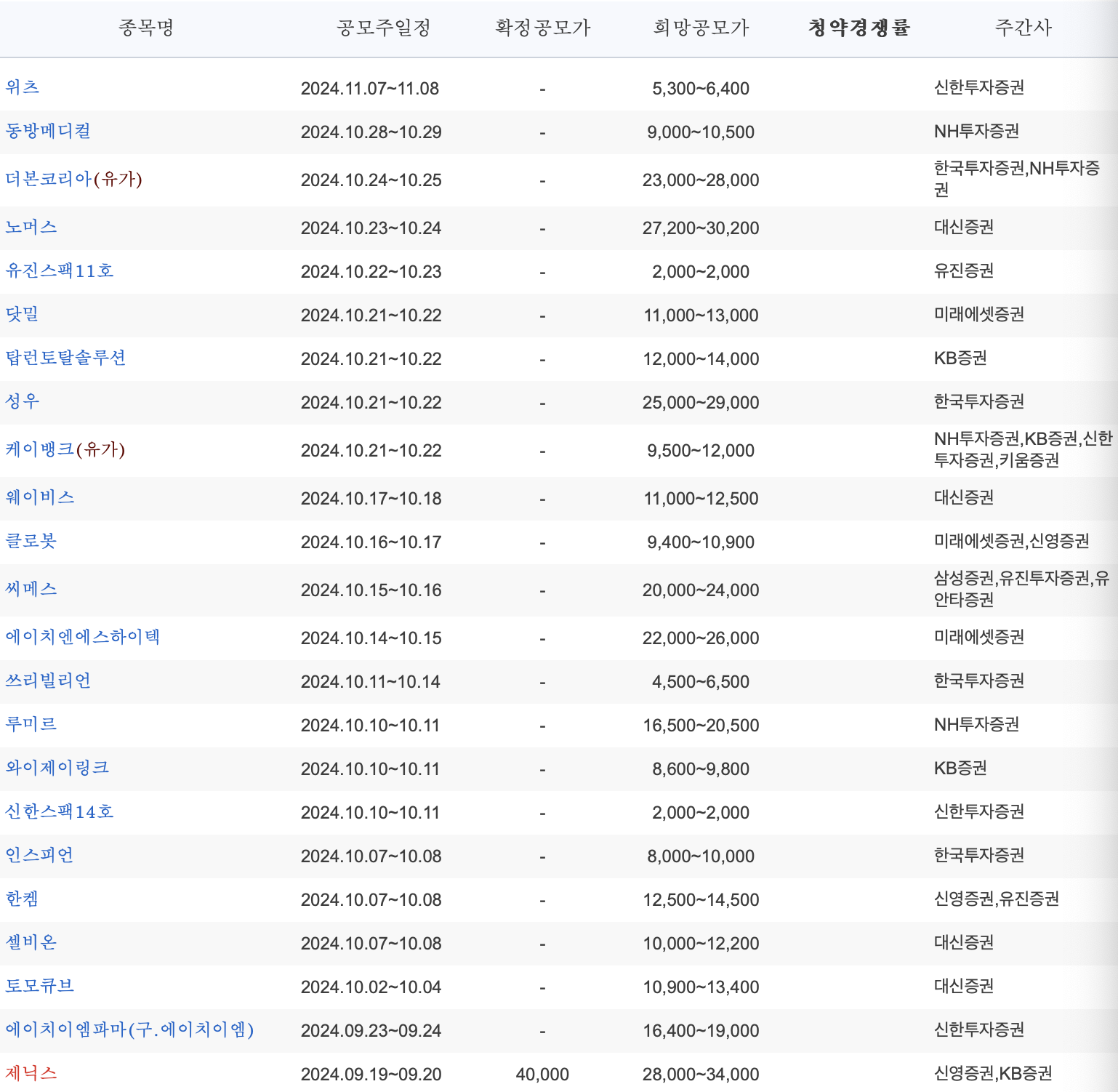Image resolution: width=1118 pixels, height=1092 pixels.
Task: Select the 클로봇 link
Action: click(x=31, y=541)
